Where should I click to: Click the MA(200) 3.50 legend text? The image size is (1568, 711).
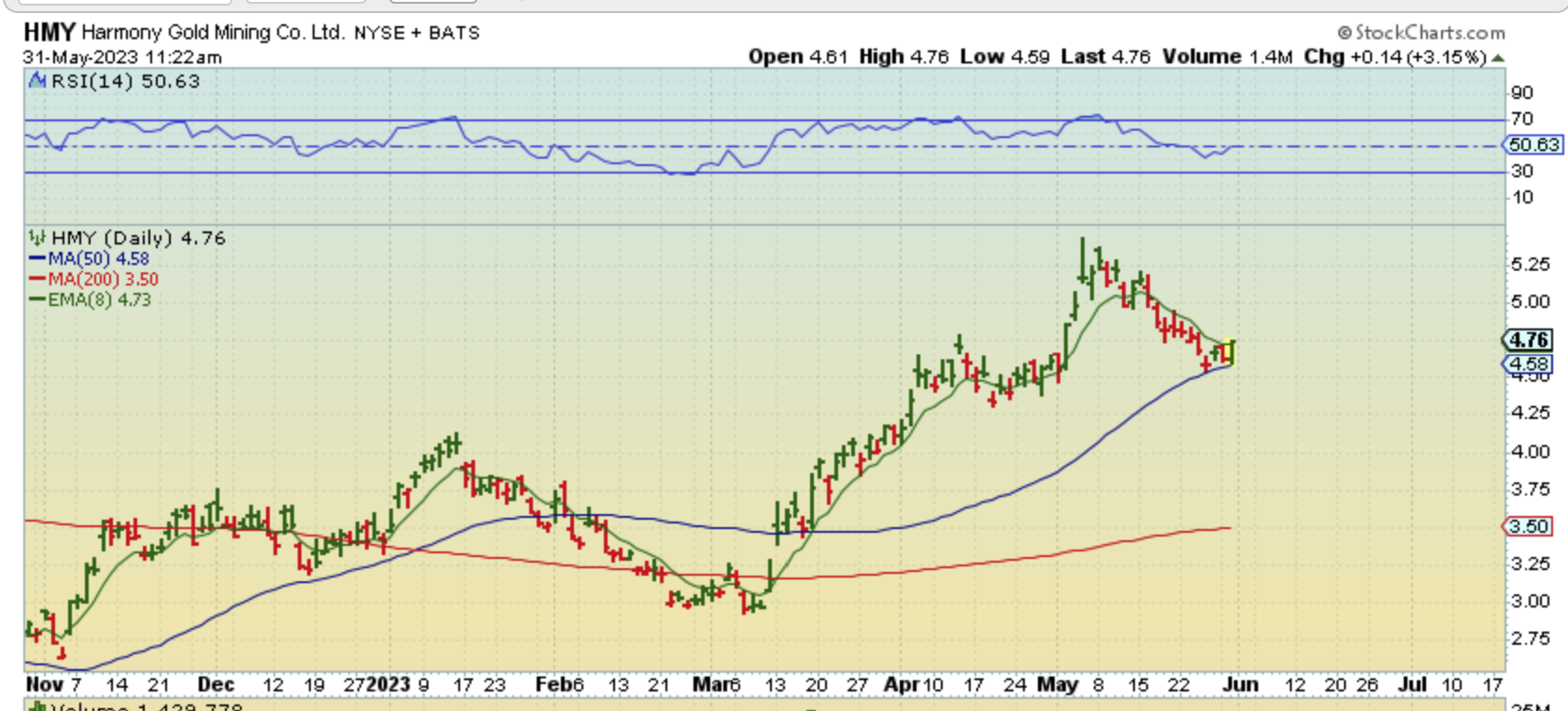tap(104, 279)
